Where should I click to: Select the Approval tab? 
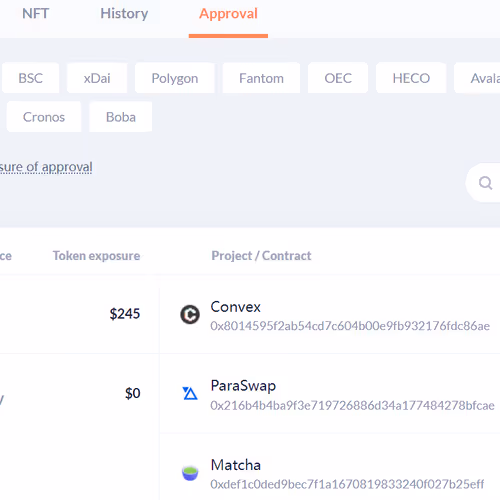(x=228, y=14)
